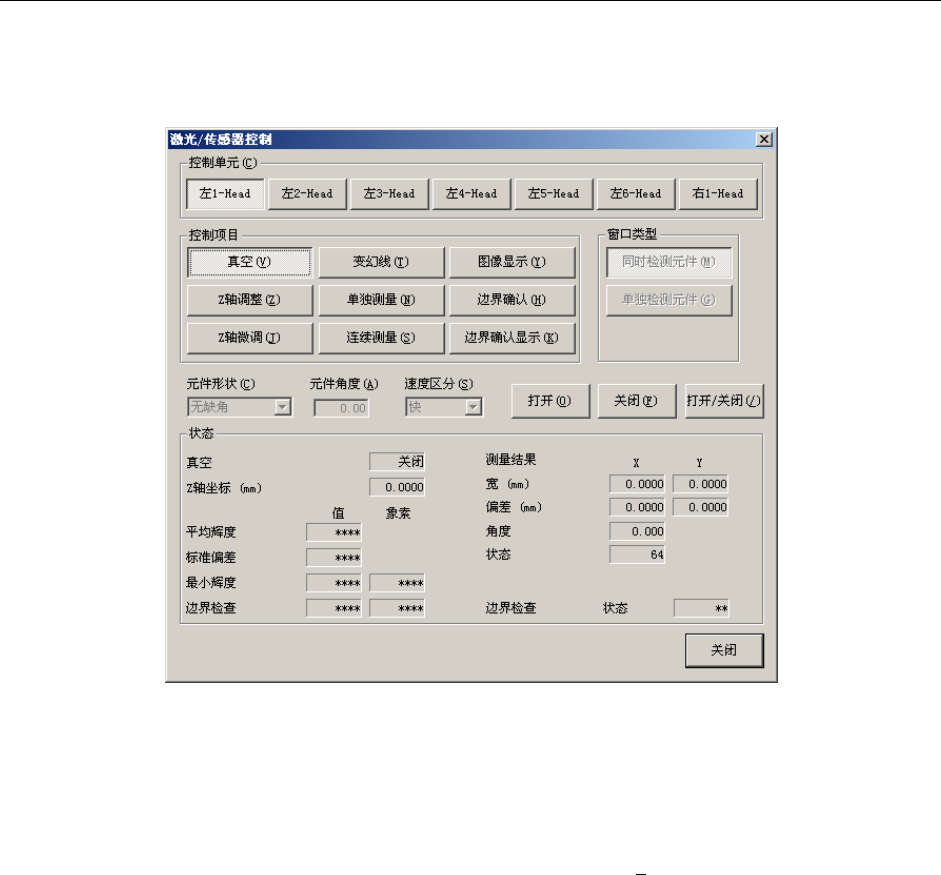Click the 单独检测元件 (G) window type
Viewport: 941px width, 875px height.
pyautogui.click(x=669, y=300)
